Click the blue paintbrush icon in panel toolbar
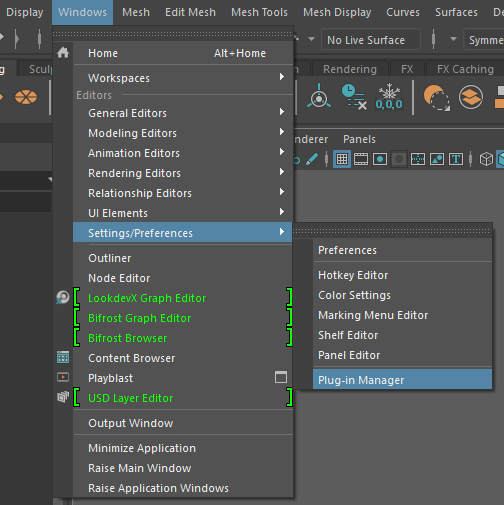 tap(312, 159)
